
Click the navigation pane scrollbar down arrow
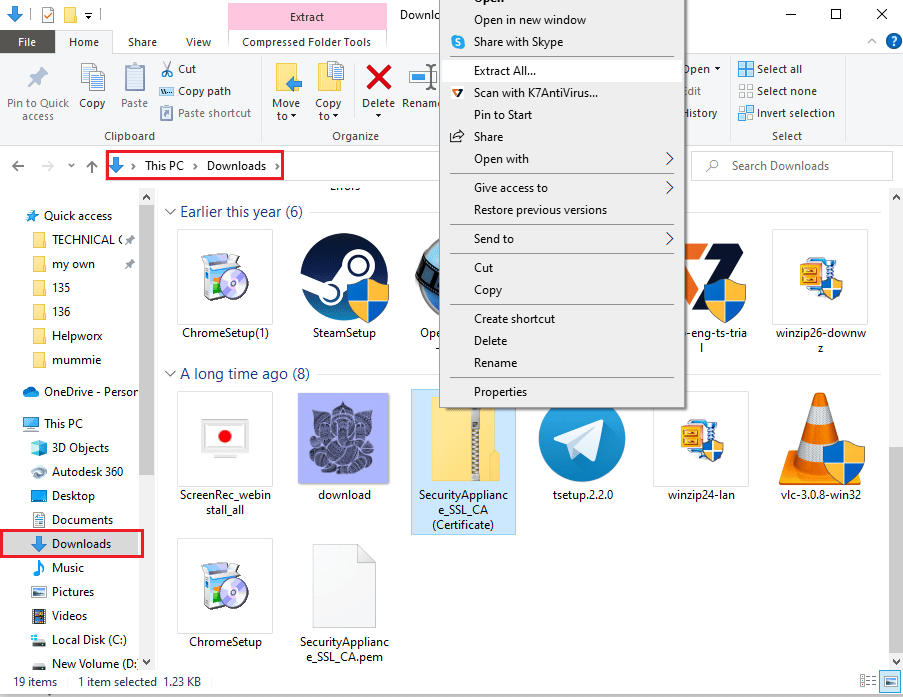pos(146,662)
